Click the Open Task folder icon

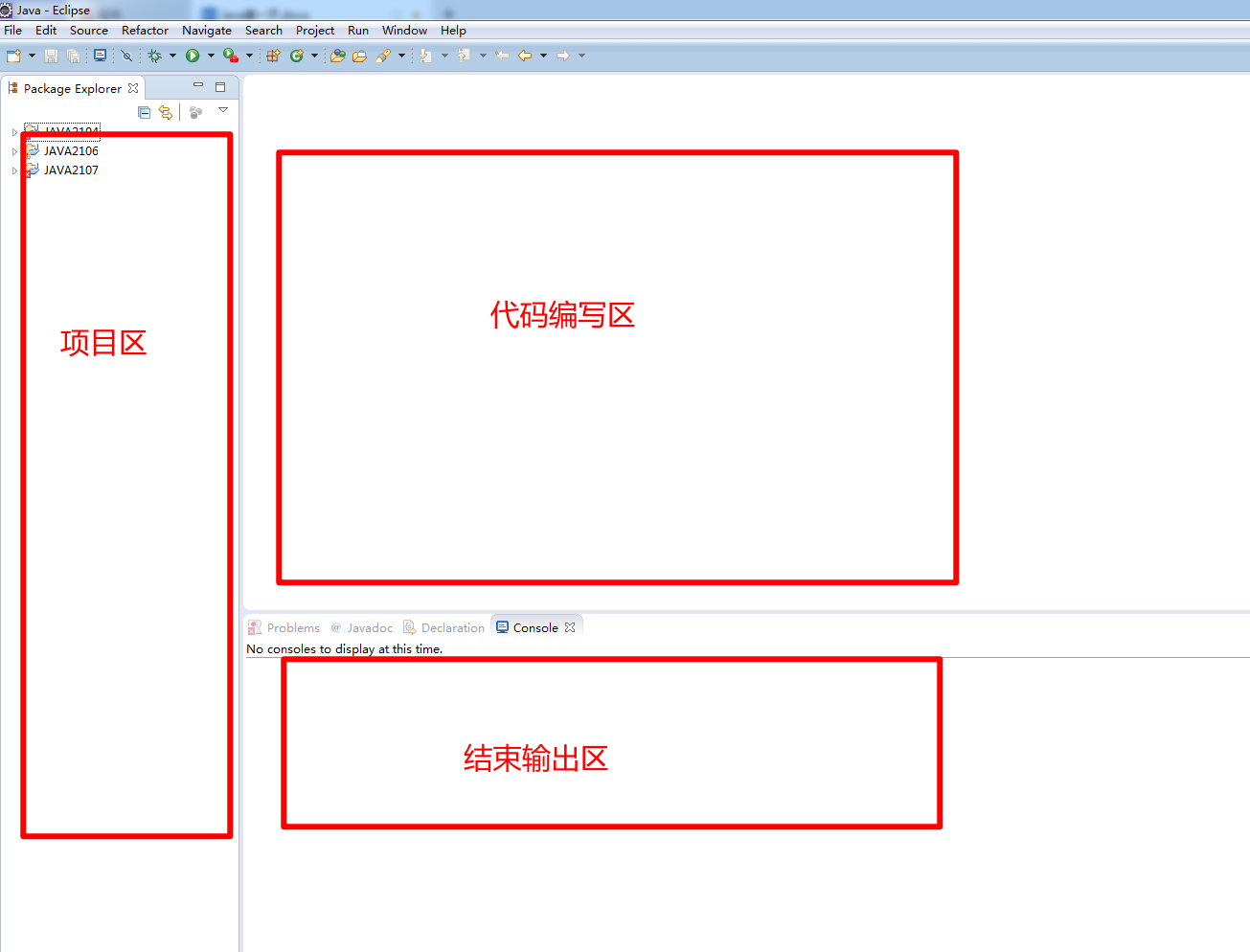tap(360, 56)
